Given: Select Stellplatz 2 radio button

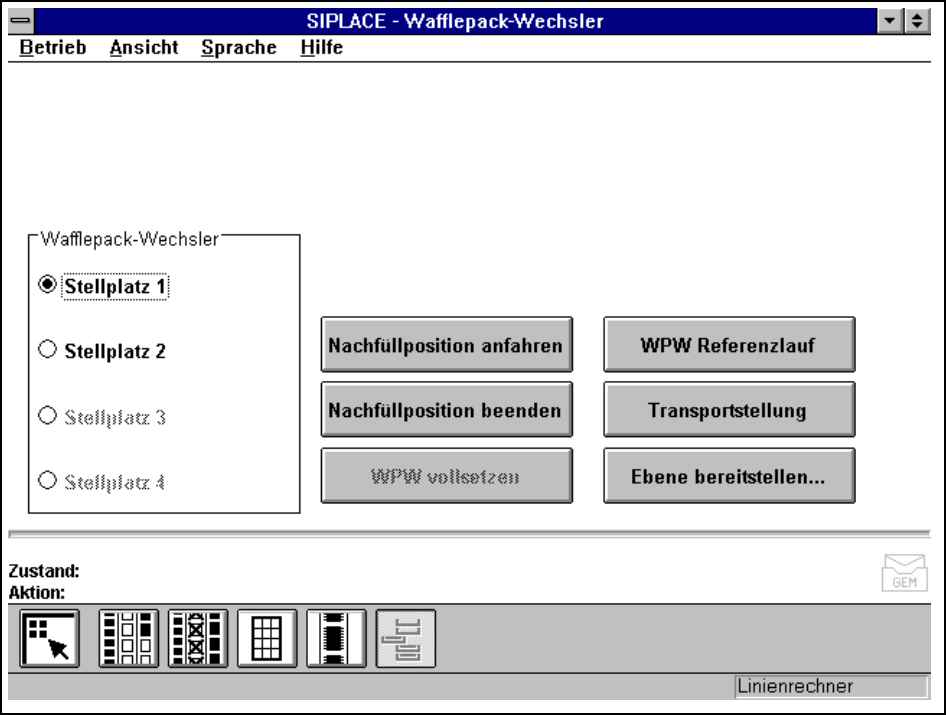Looking at the screenshot, I should tap(102, 351).
